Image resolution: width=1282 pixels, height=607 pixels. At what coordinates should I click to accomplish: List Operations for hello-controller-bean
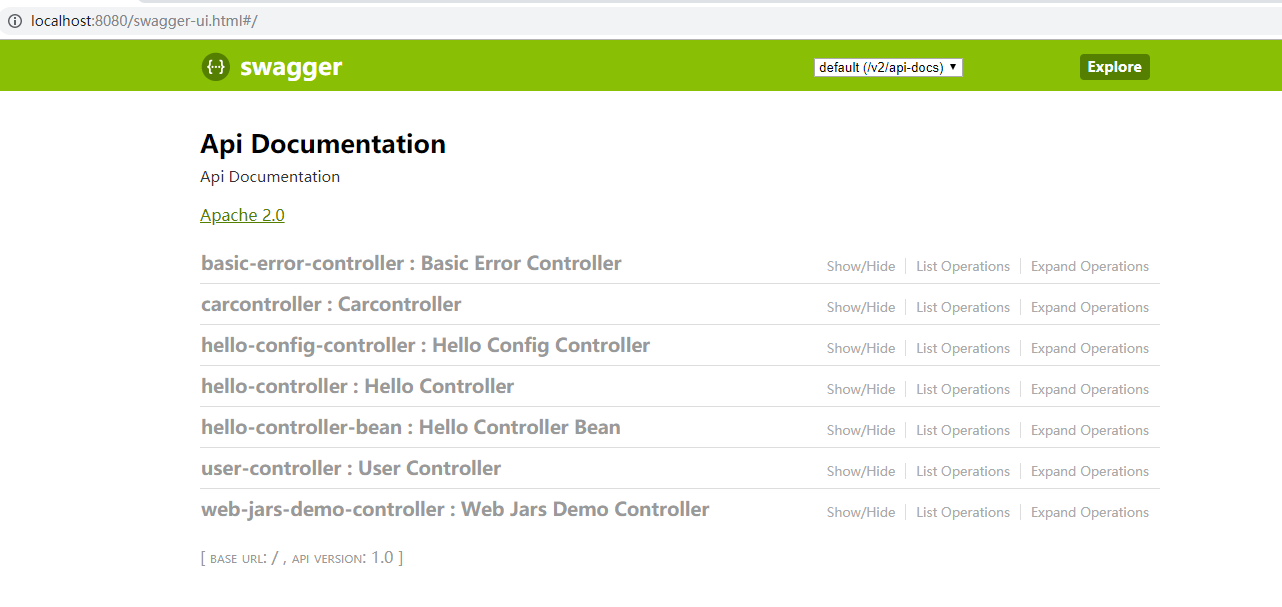(x=963, y=431)
